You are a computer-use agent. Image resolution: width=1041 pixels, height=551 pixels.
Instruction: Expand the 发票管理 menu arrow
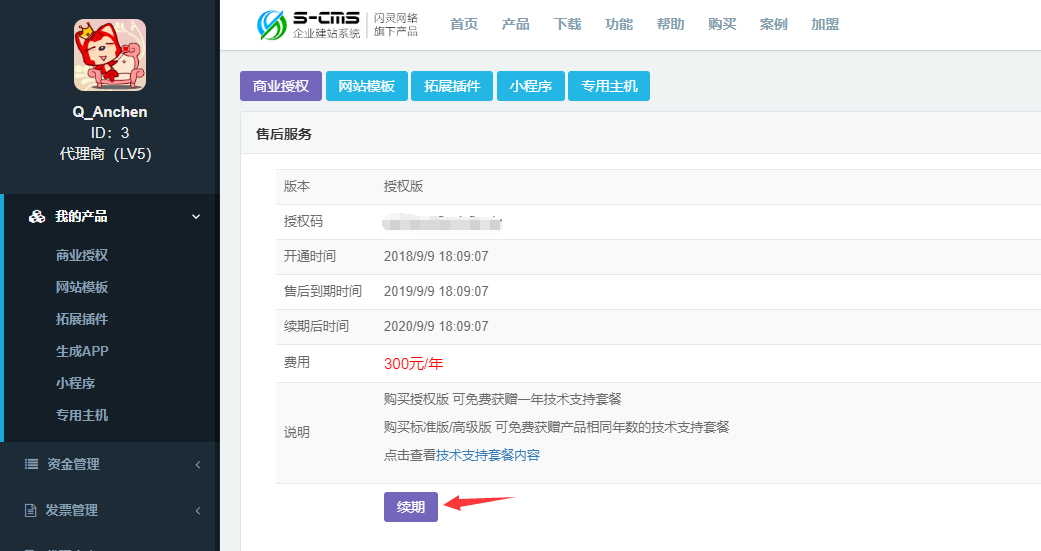click(x=197, y=510)
